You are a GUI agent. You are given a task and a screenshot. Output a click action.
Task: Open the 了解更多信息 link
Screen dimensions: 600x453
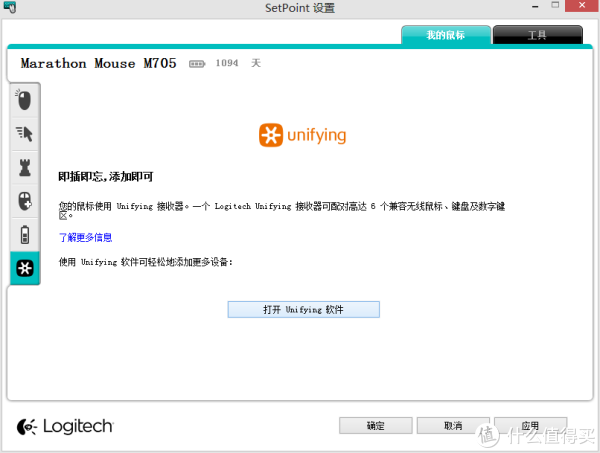[85, 238]
